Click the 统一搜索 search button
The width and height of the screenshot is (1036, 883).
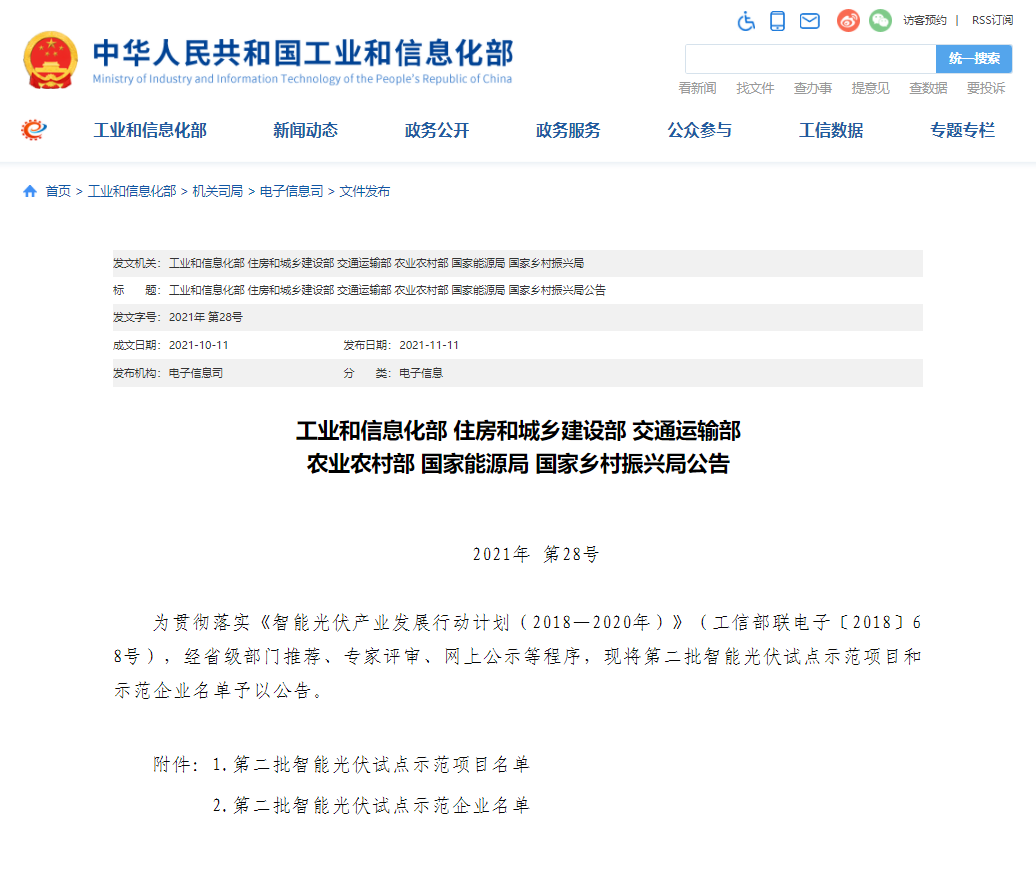point(974,59)
